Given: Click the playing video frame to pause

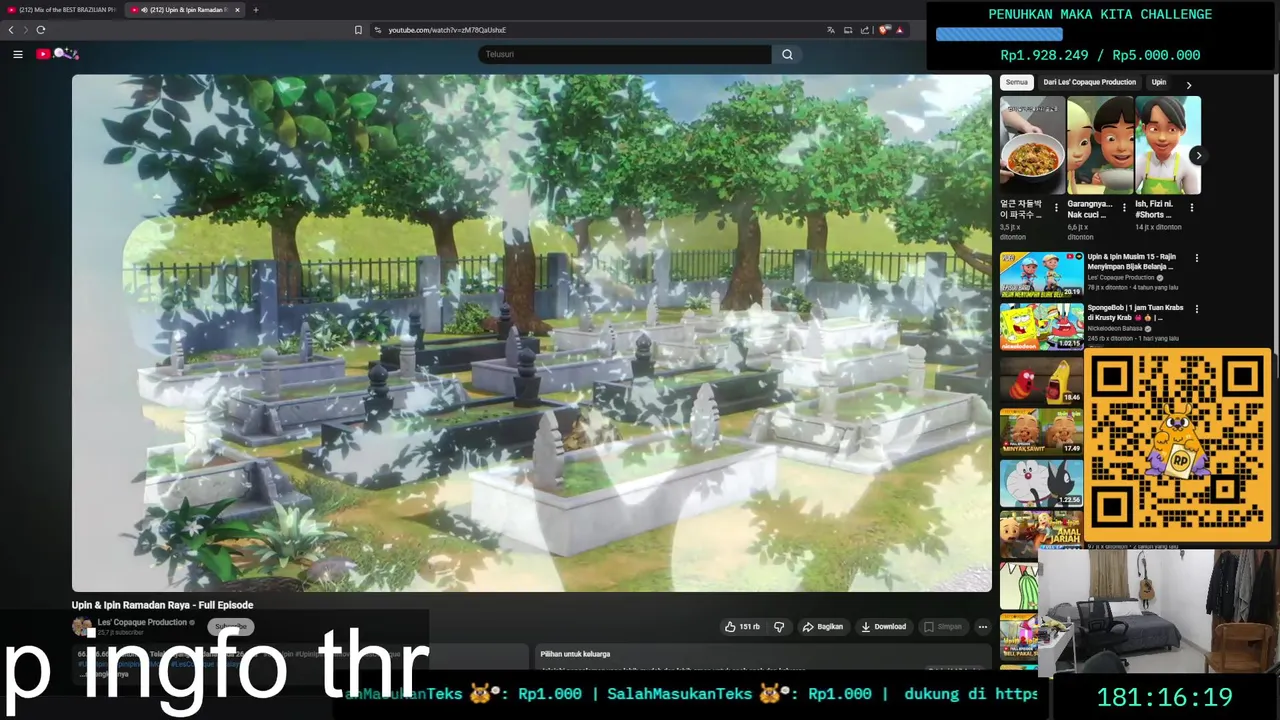Looking at the screenshot, I should coord(531,333).
